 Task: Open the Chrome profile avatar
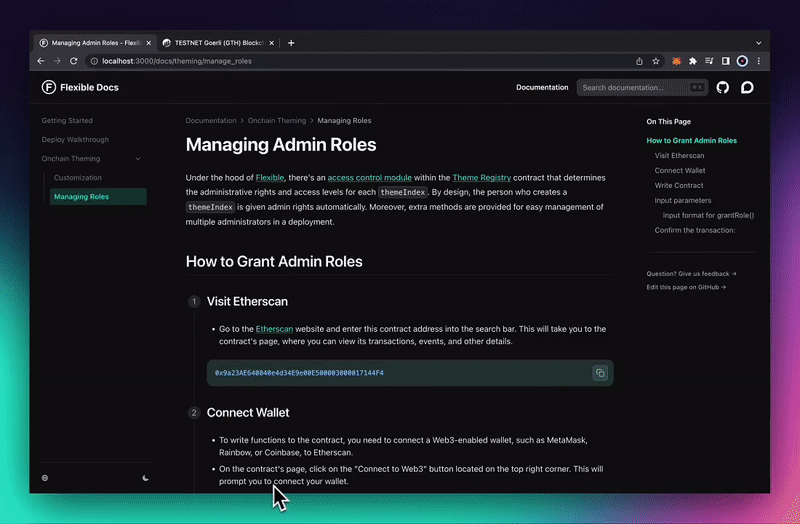point(742,61)
